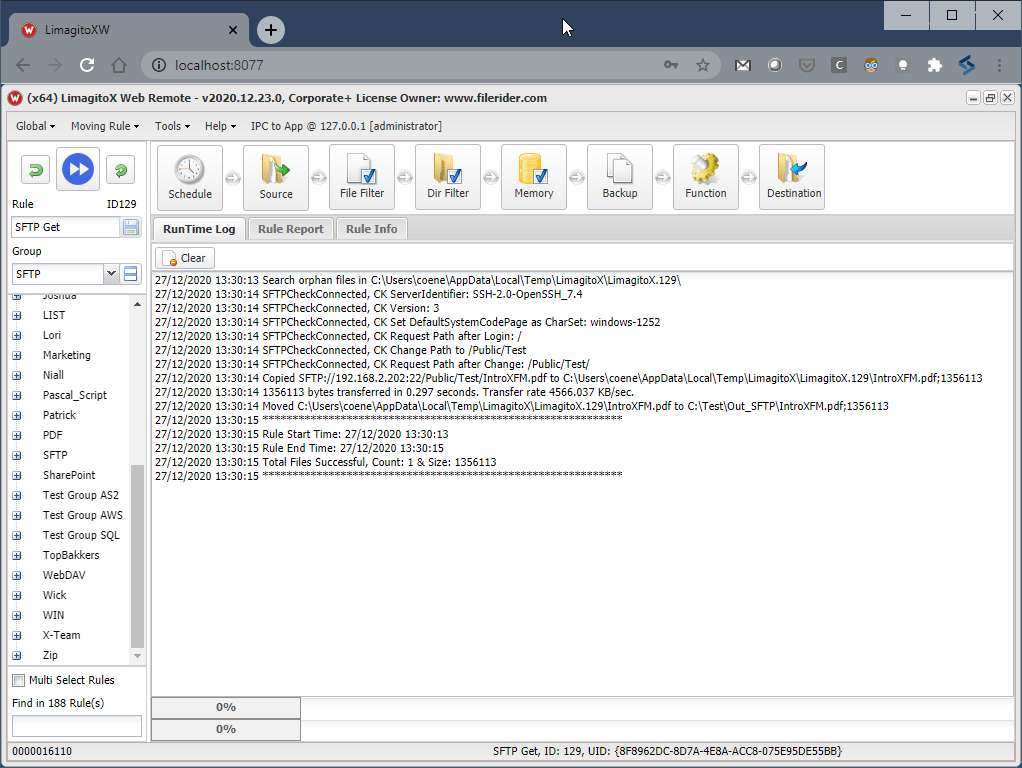
Task: Open the Function editor icon
Action: coord(705,176)
